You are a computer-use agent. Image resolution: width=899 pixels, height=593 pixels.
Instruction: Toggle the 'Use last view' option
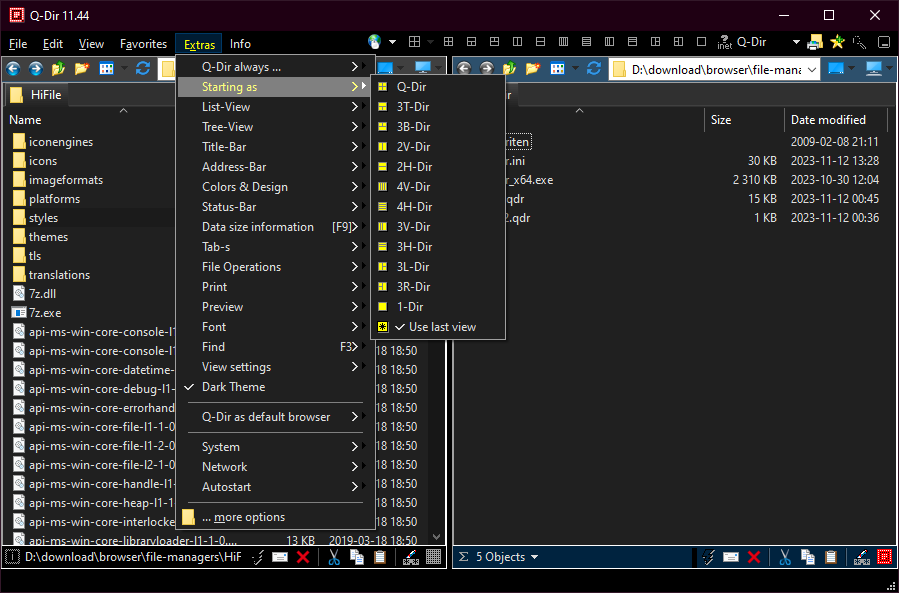tap(441, 327)
